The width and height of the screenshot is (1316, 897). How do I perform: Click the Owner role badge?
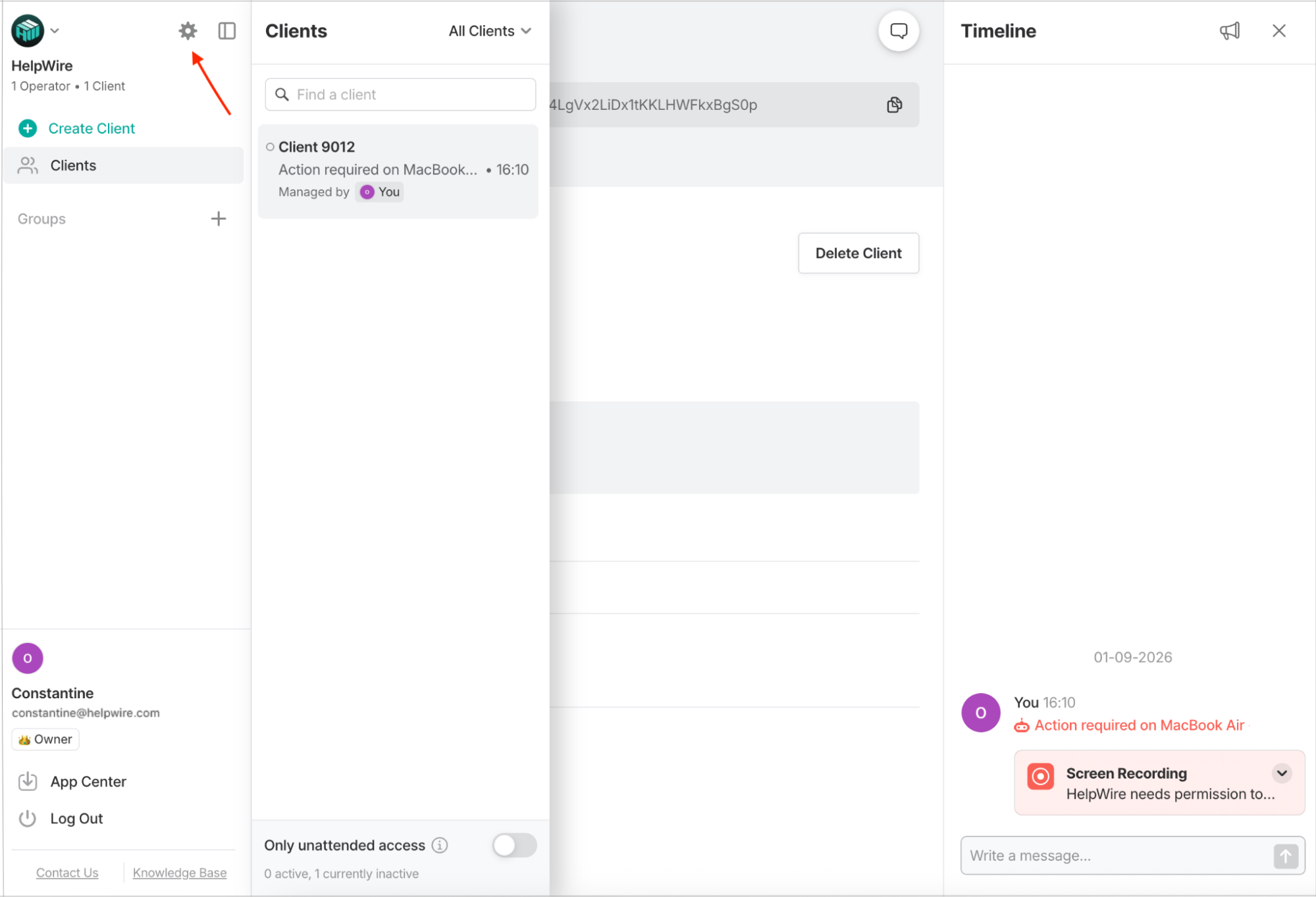point(45,740)
